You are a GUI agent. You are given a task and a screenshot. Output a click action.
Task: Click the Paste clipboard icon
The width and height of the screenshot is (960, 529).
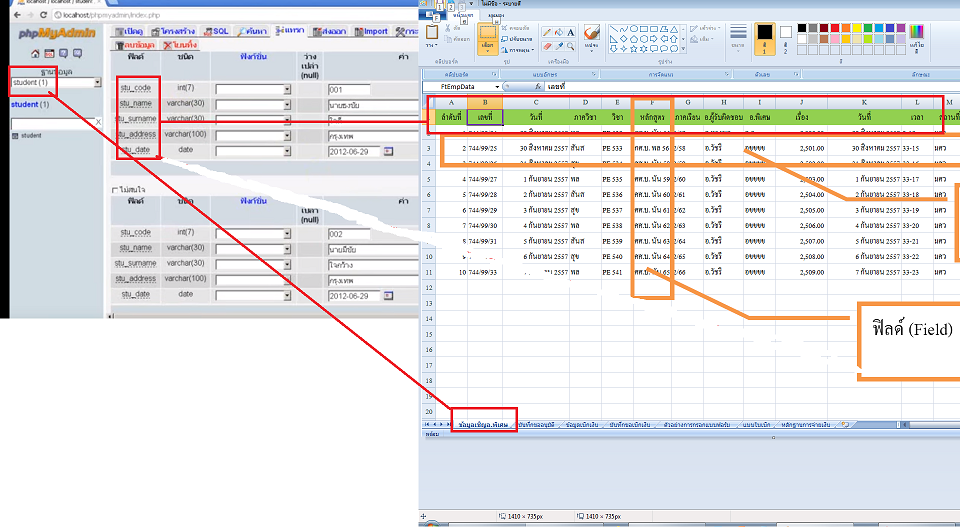point(432,32)
